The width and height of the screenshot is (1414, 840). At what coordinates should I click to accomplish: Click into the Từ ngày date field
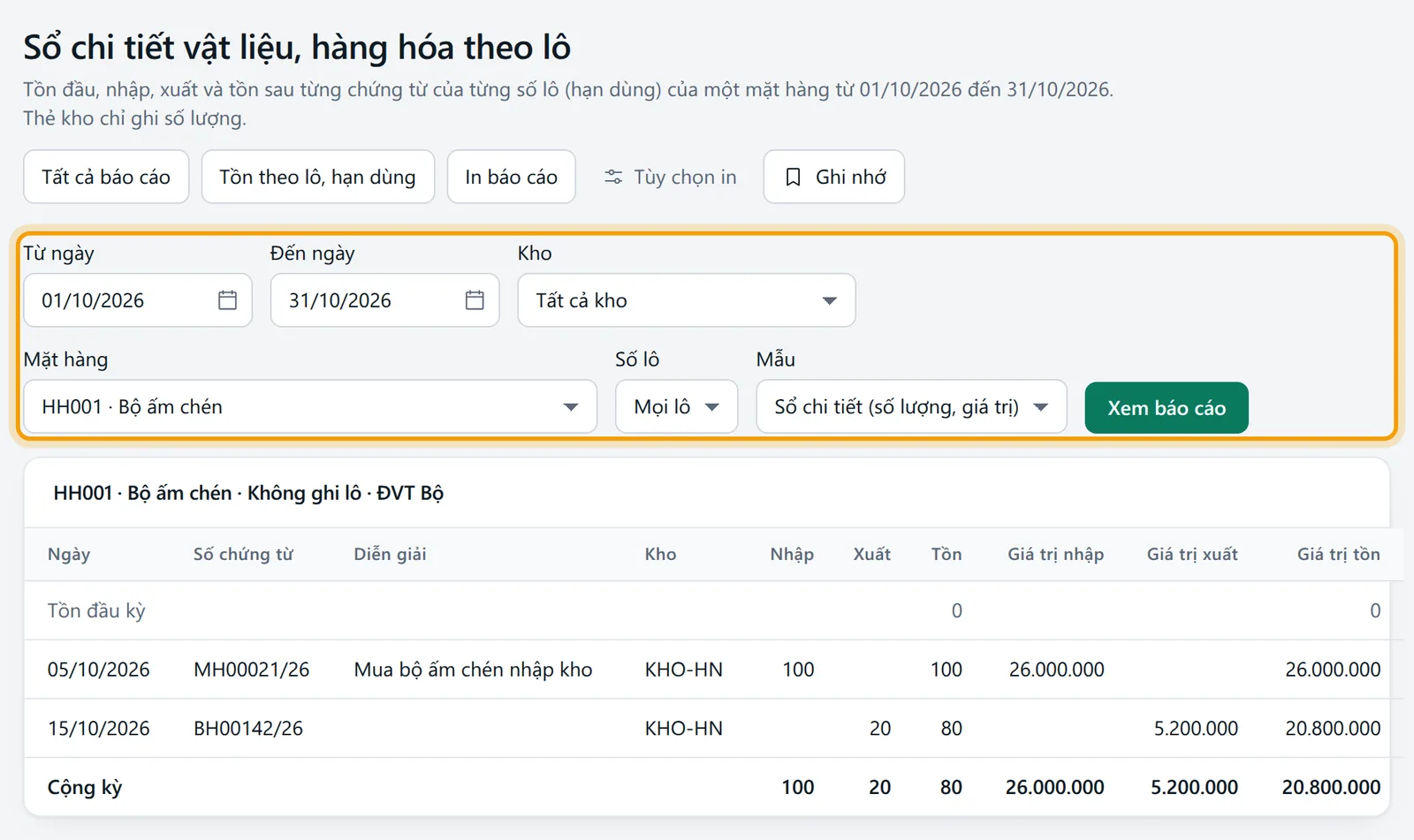(138, 300)
